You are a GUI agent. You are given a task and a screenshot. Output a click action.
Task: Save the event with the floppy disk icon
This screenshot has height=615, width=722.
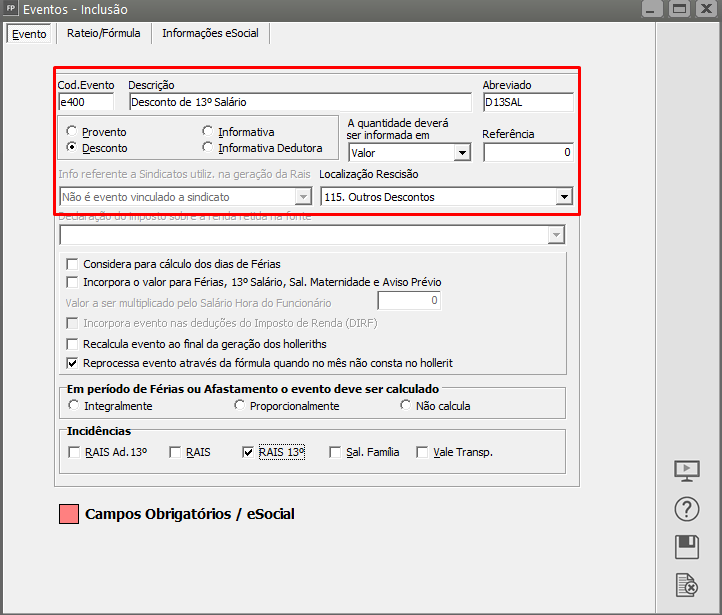tap(687, 547)
